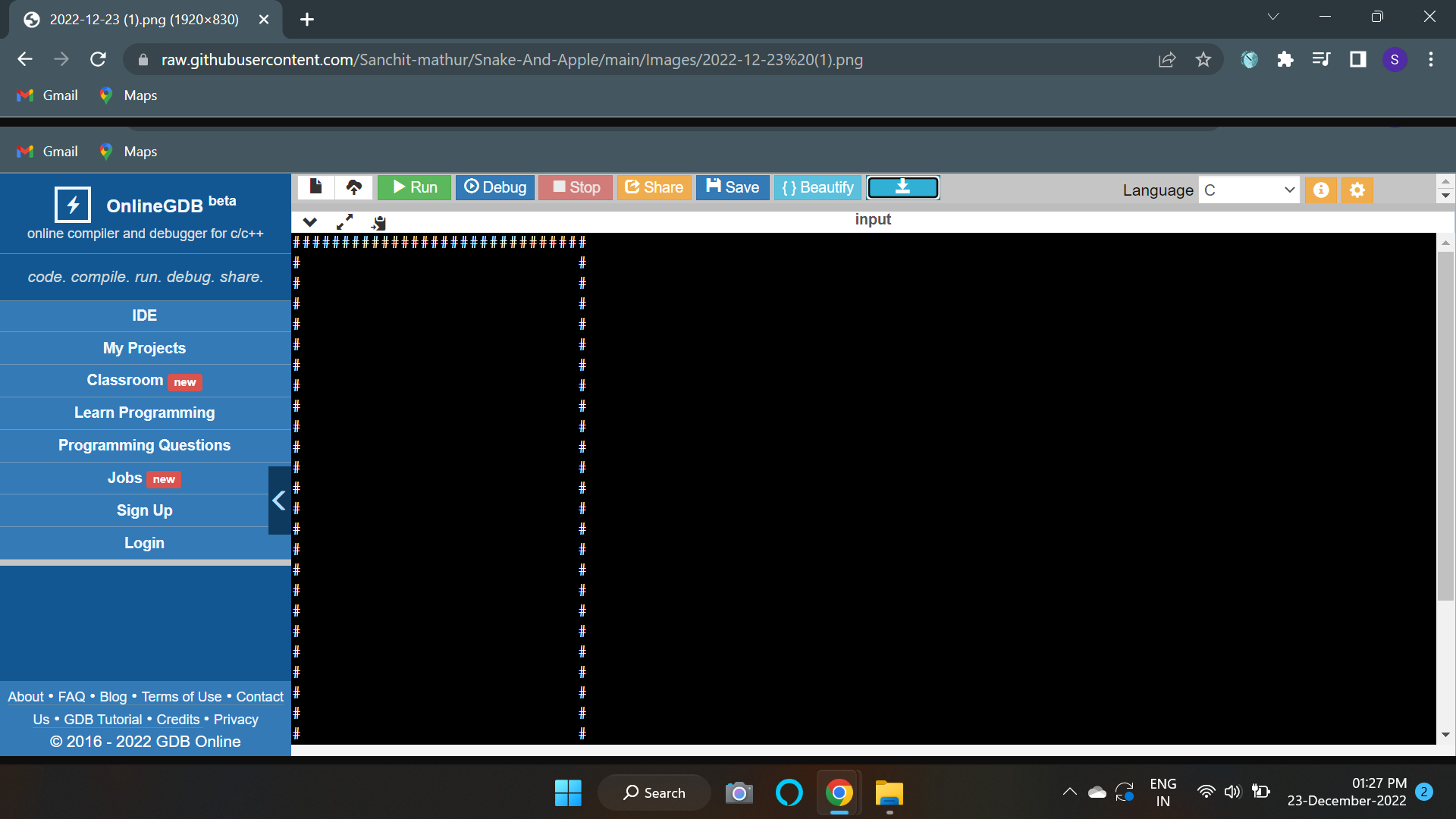Collapse the console output chevron
Screen dimensions: 1456x819
(x=309, y=222)
